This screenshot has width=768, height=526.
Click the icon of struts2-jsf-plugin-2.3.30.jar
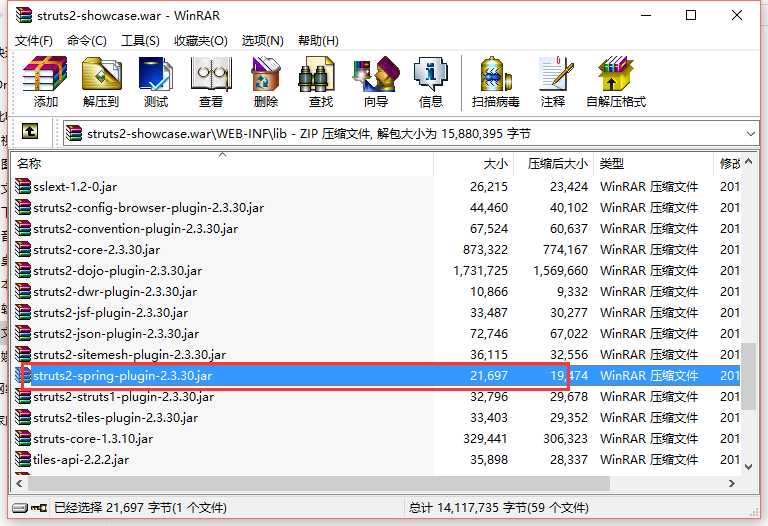(x=23, y=312)
